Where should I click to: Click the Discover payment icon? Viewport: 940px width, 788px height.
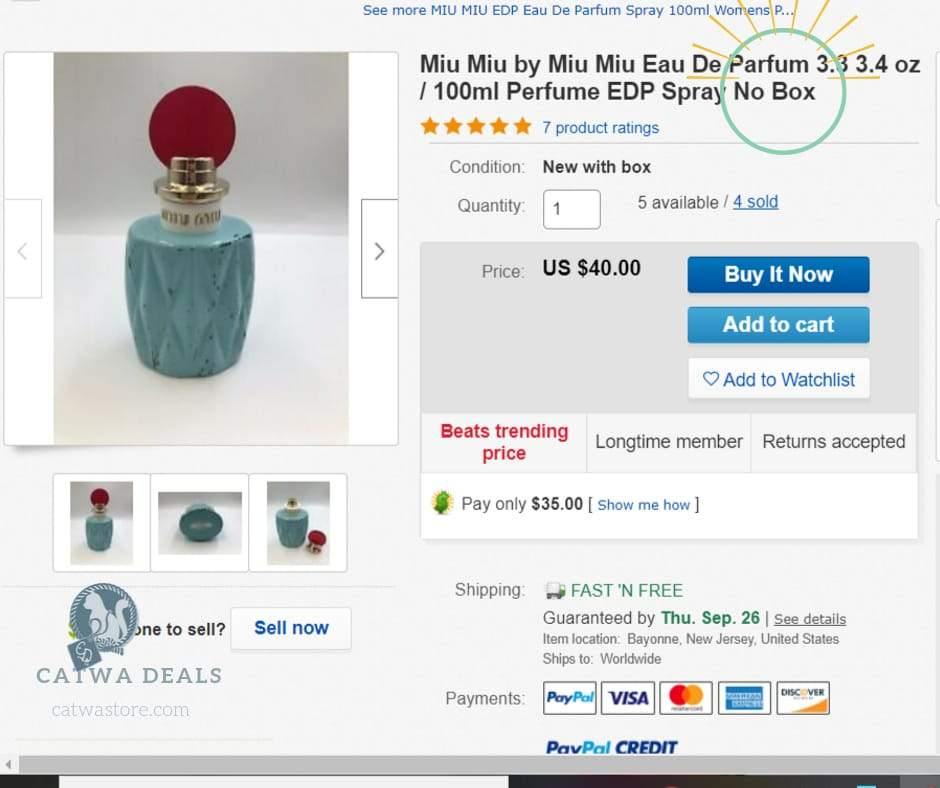pos(803,698)
